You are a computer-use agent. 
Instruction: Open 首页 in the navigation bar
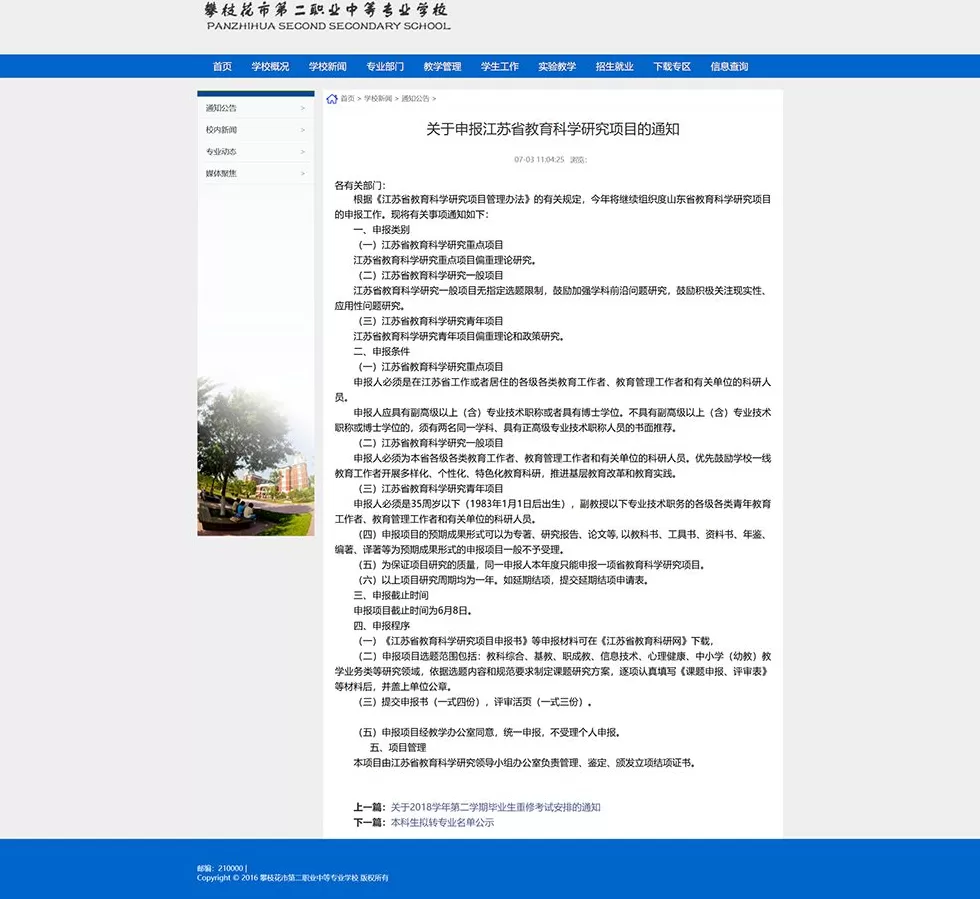tap(222, 66)
